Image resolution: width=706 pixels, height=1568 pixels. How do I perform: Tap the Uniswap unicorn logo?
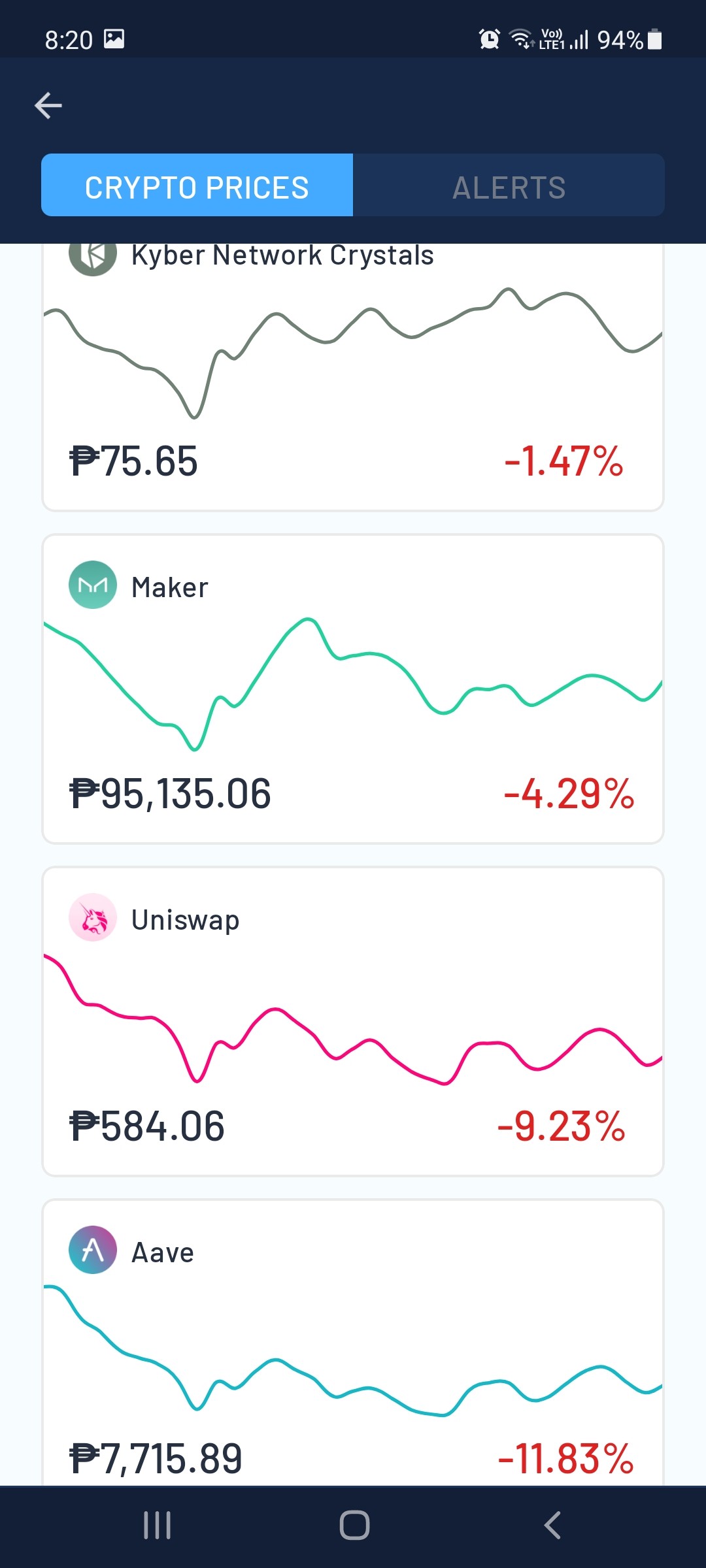pos(93,917)
